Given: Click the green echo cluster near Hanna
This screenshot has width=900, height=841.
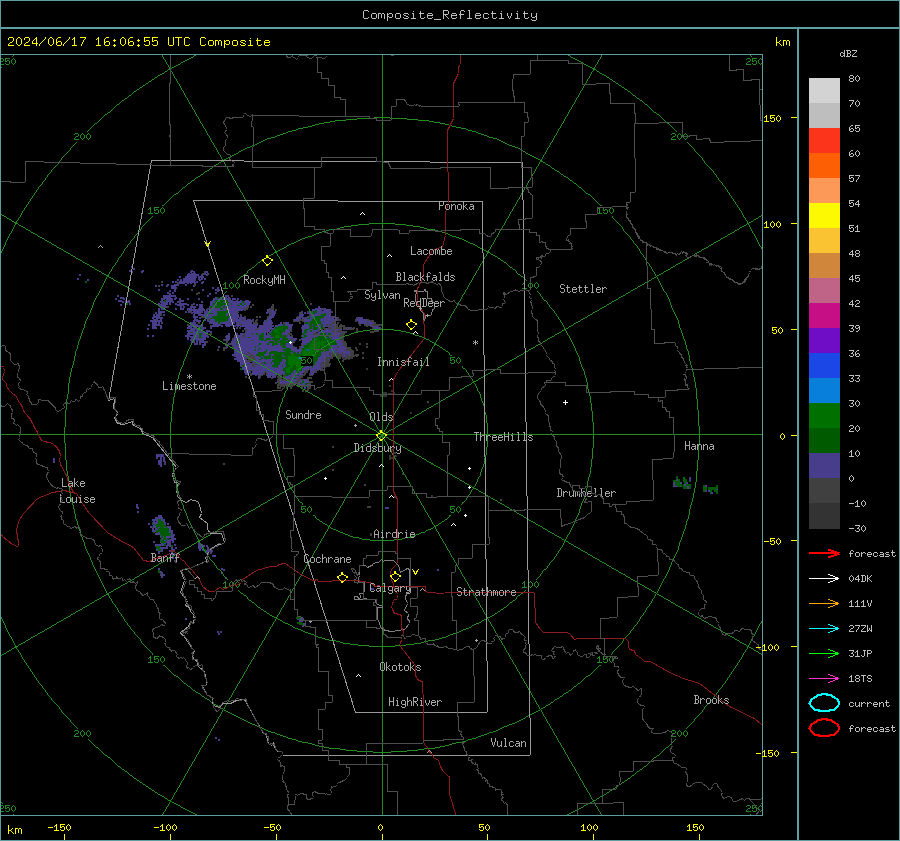Looking at the screenshot, I should [682, 482].
